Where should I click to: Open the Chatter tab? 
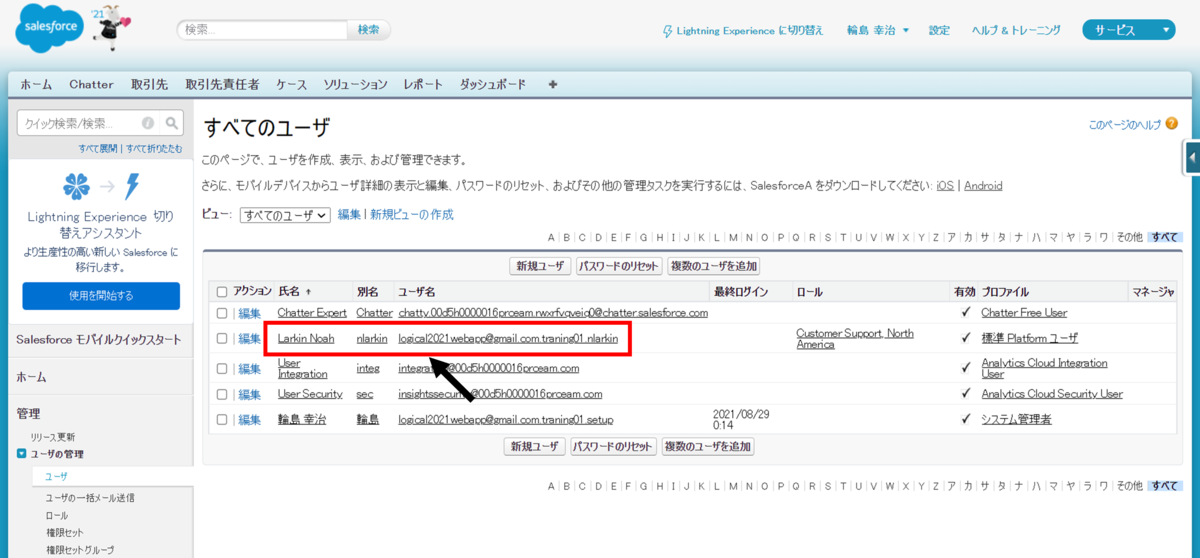(x=91, y=85)
